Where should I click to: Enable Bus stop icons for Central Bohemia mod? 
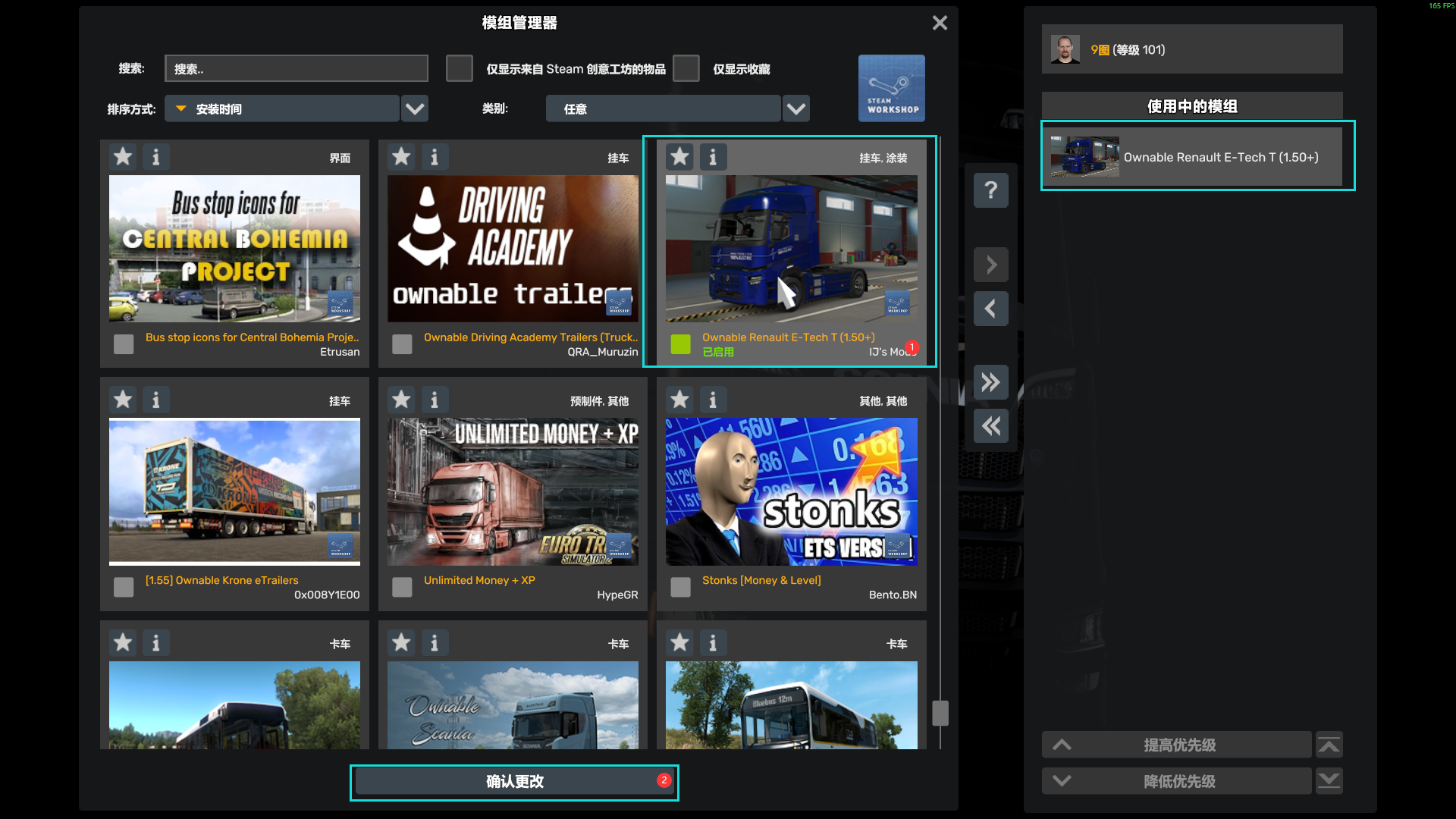point(124,344)
